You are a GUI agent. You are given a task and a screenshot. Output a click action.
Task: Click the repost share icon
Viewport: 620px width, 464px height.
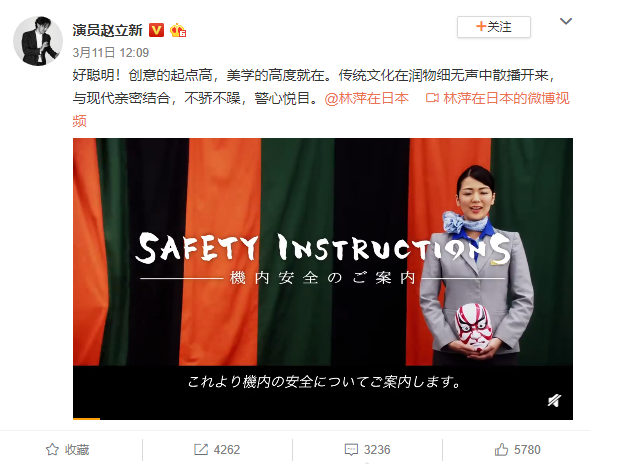click(x=200, y=449)
